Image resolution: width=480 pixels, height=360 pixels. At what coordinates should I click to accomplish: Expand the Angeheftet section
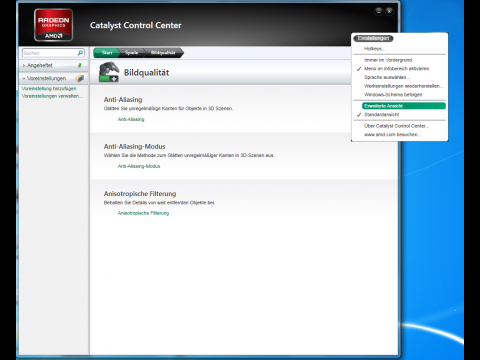click(x=53, y=65)
